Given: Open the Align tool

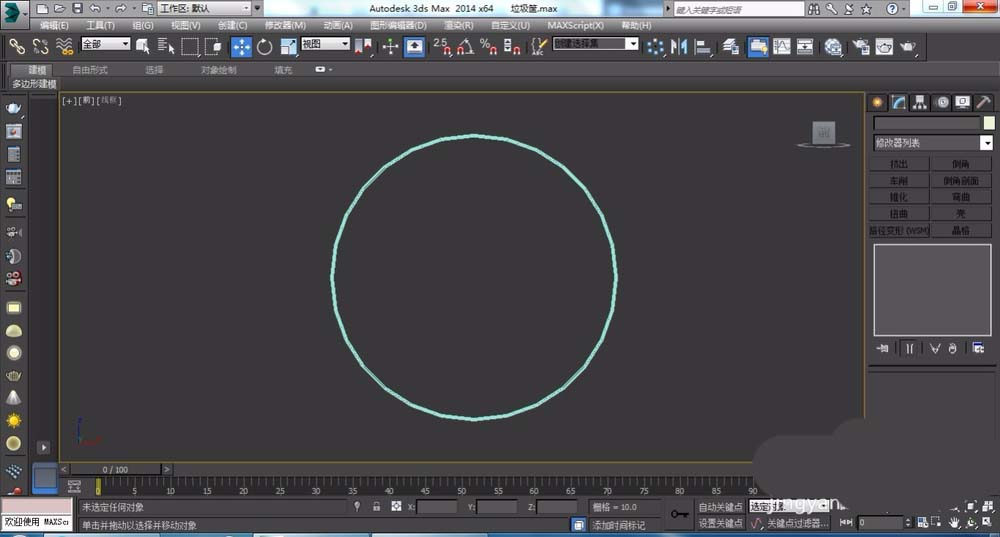Looking at the screenshot, I should click(x=704, y=46).
